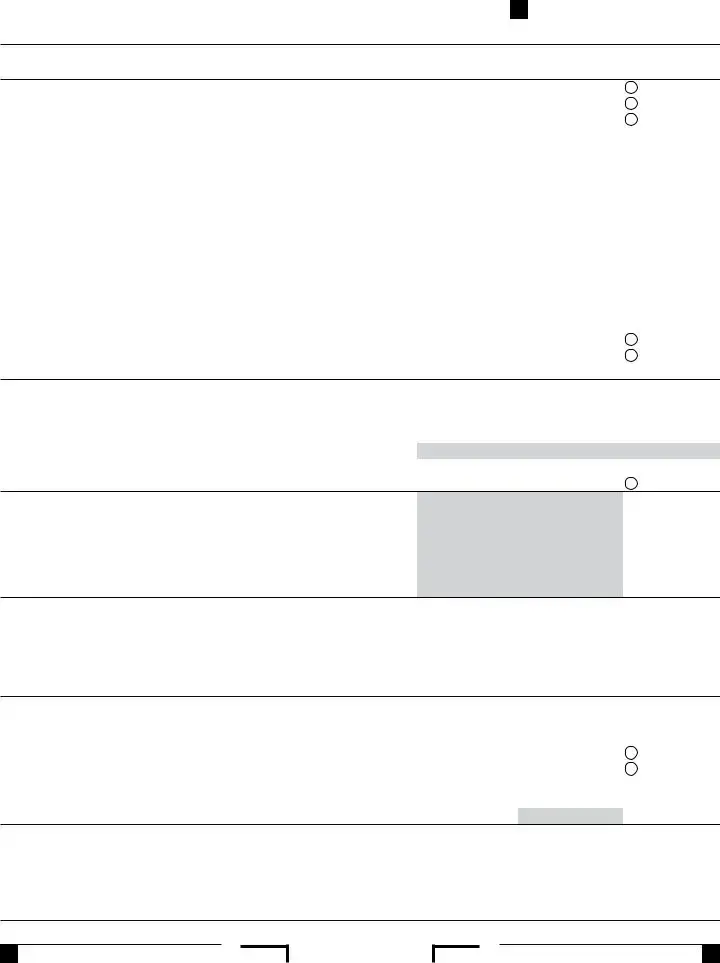Click the large grey shaded rectangular block
Image resolution: width=720 pixels, height=963 pixels.
point(520,544)
